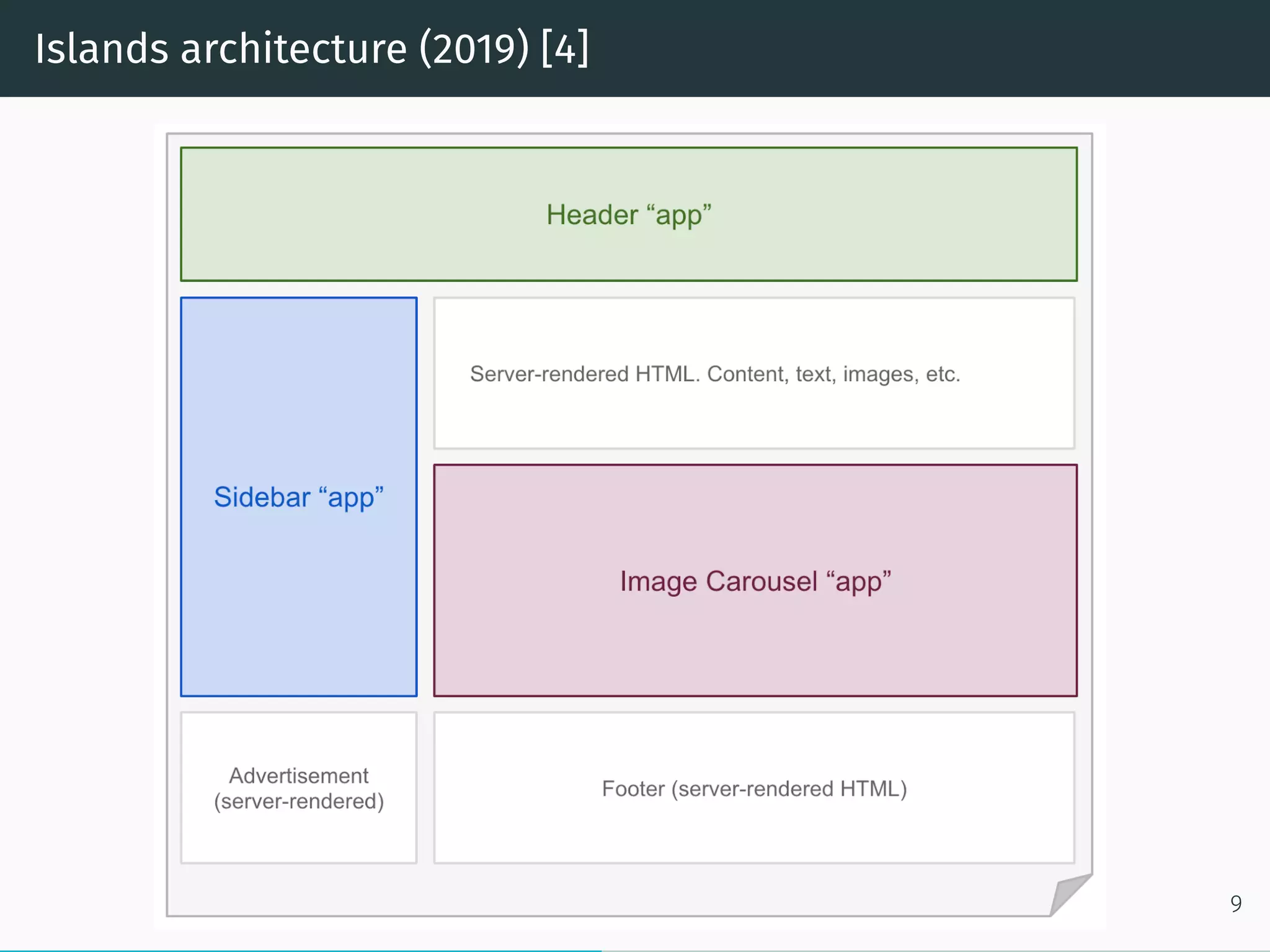Click "etc." in the content box
The height and width of the screenshot is (952, 1270).
[943, 374]
